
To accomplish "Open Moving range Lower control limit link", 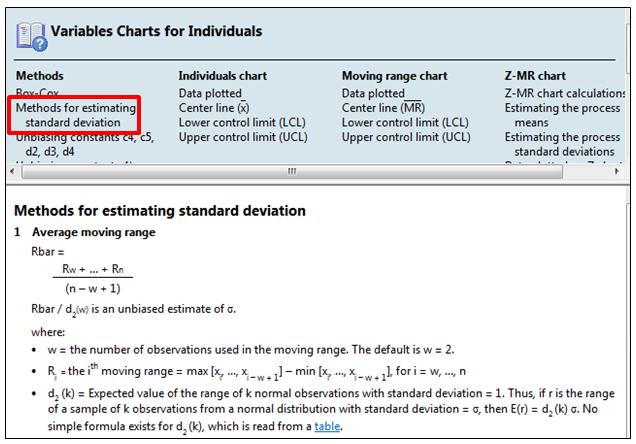I will point(406,123).
